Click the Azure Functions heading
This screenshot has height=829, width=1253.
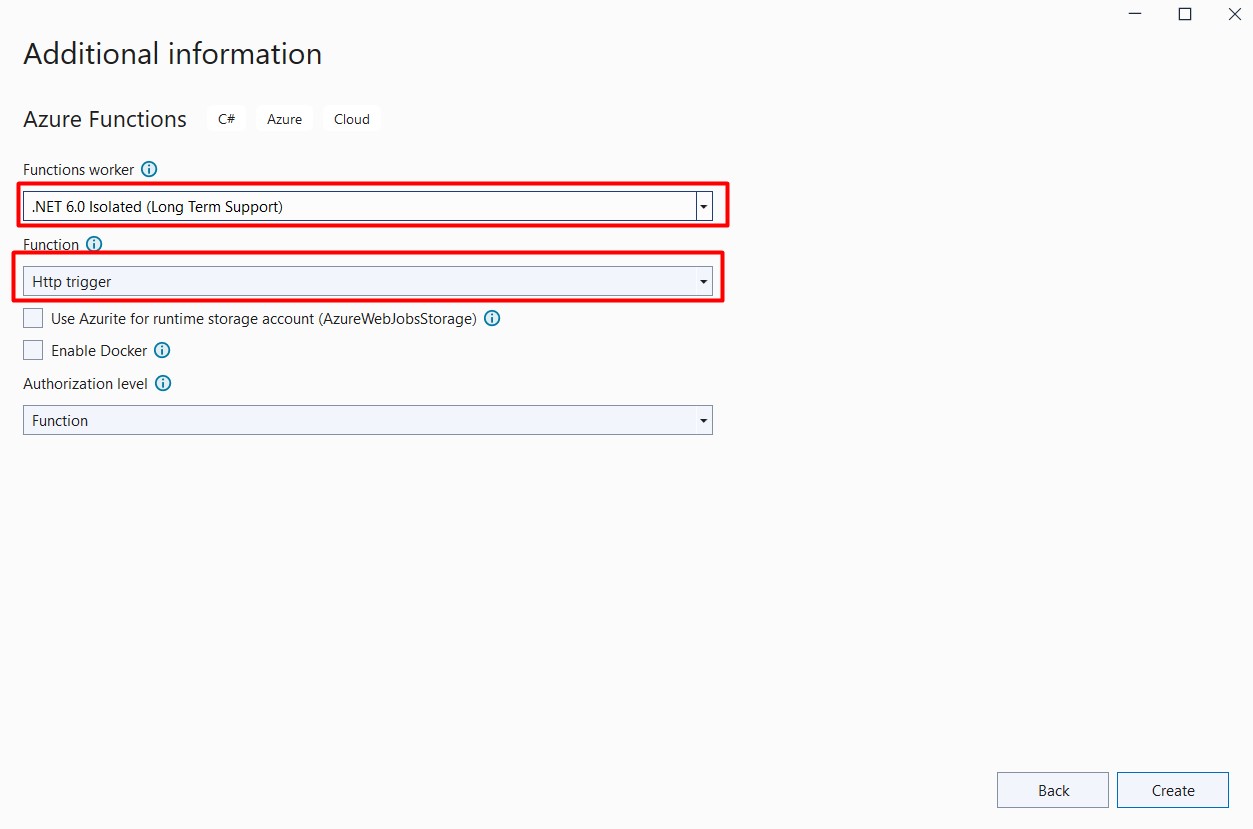(x=105, y=119)
